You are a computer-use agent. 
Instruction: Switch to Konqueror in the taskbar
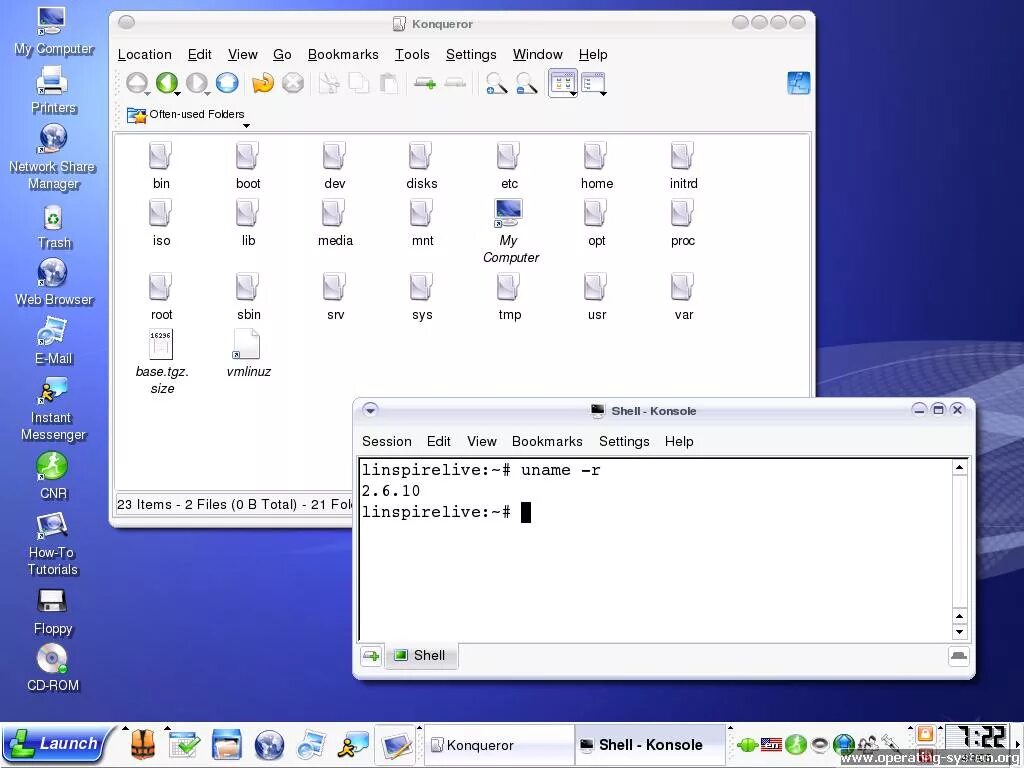coord(500,745)
